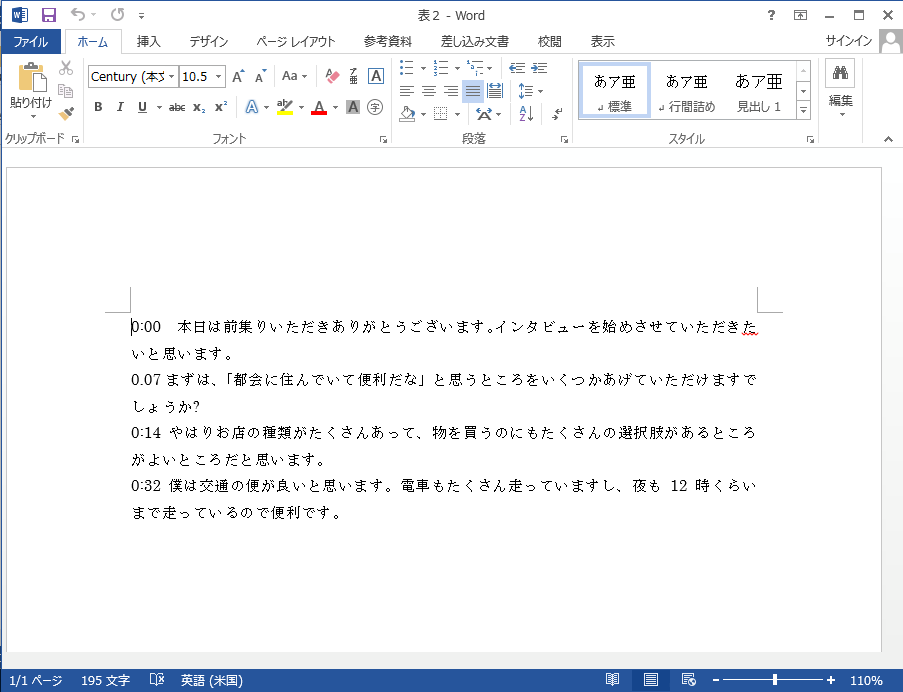903x692 pixels.
Task: Select the 見出し 1 style
Action: pyautogui.click(x=759, y=90)
